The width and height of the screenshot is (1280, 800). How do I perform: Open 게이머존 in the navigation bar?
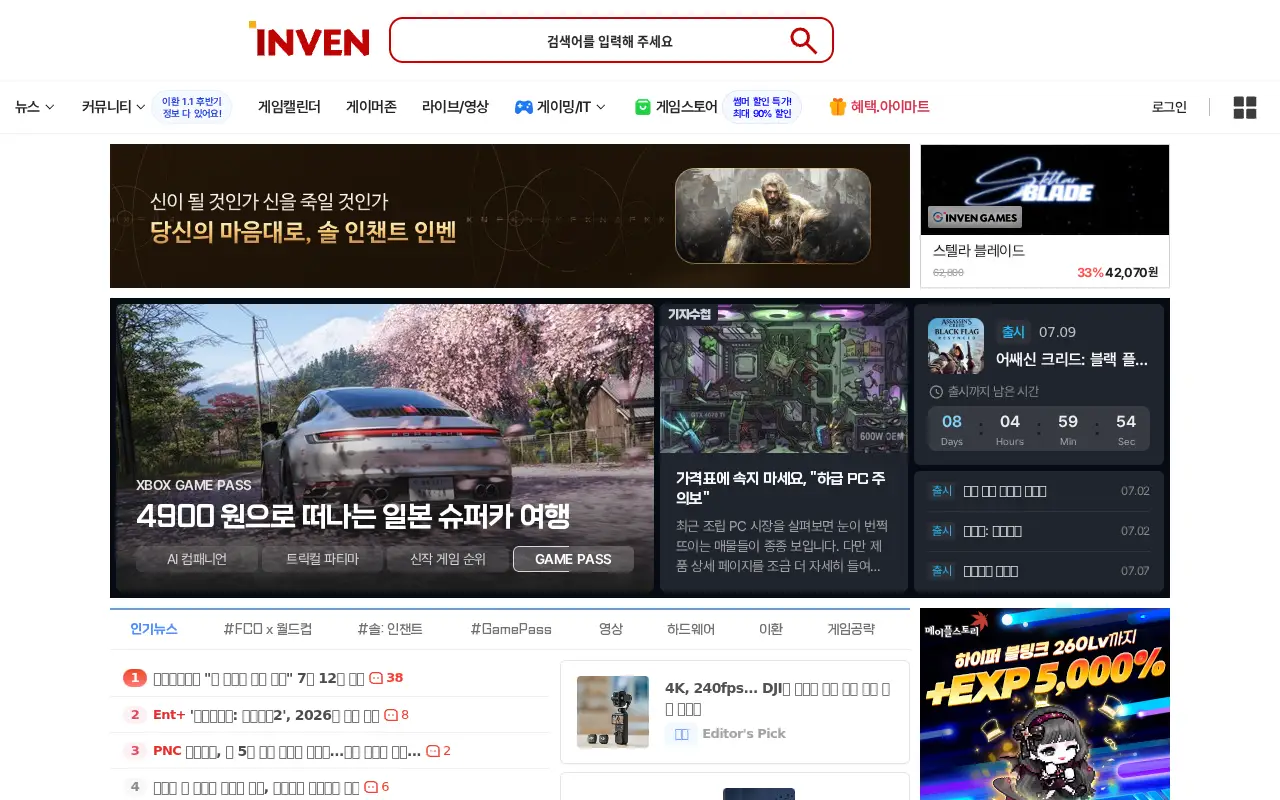tap(371, 107)
